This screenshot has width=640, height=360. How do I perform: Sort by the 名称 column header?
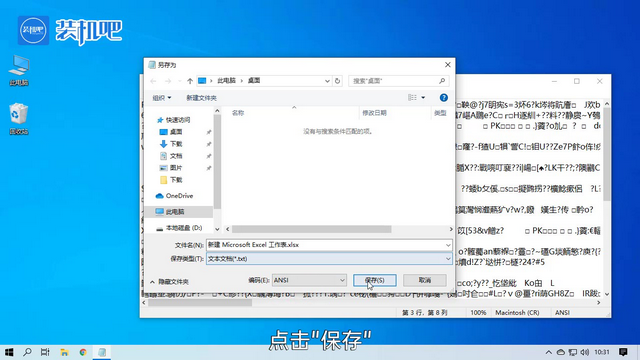click(238, 113)
